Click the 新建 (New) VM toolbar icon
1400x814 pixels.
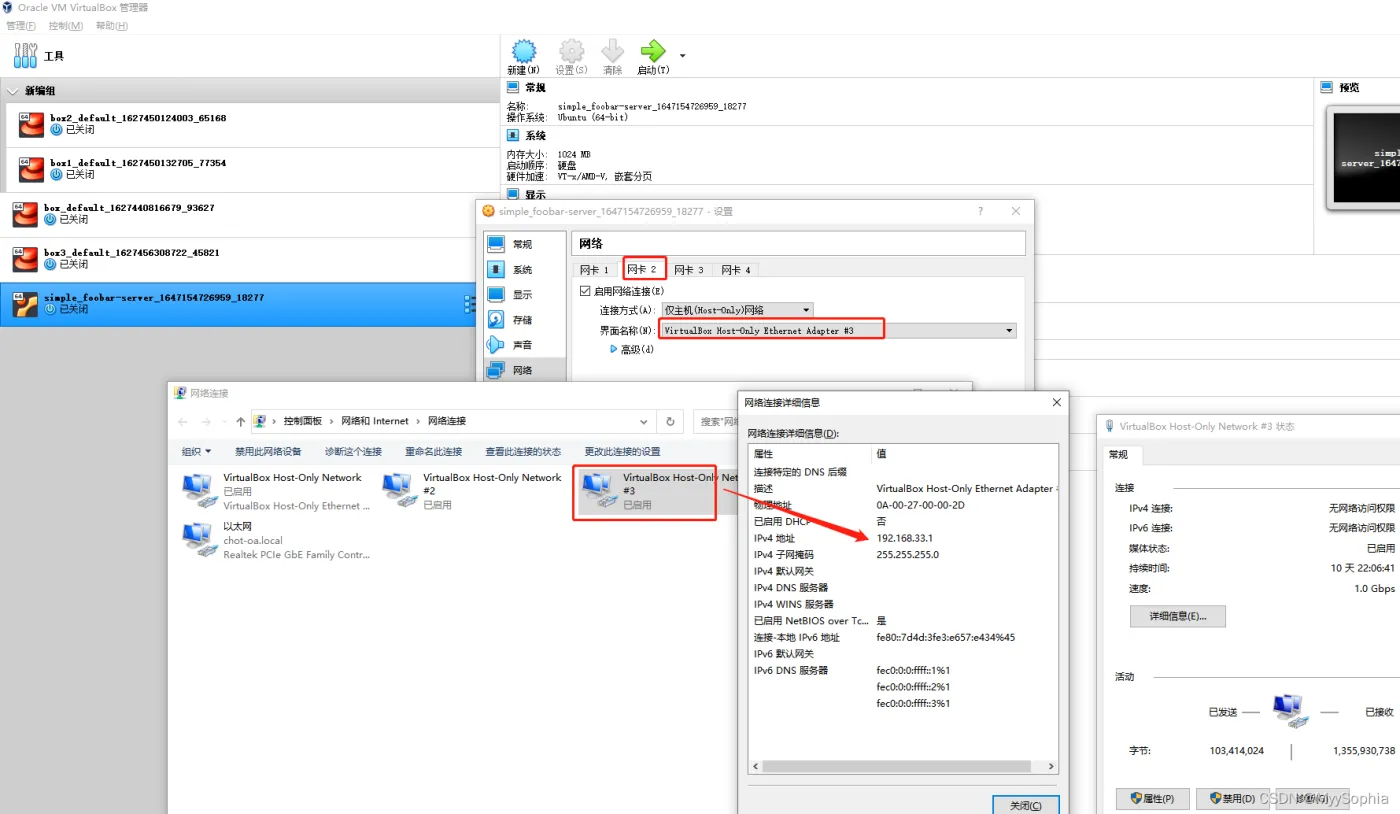[524, 57]
